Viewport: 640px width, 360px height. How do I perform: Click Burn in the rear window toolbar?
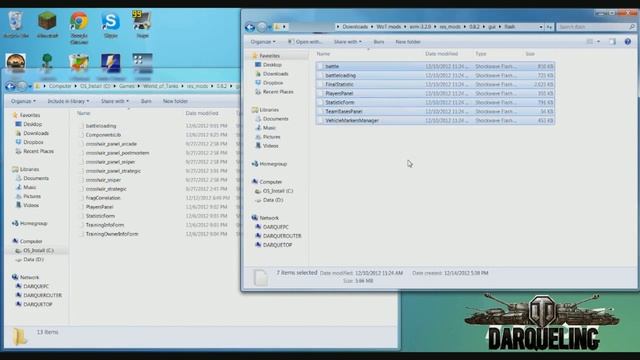146,101
